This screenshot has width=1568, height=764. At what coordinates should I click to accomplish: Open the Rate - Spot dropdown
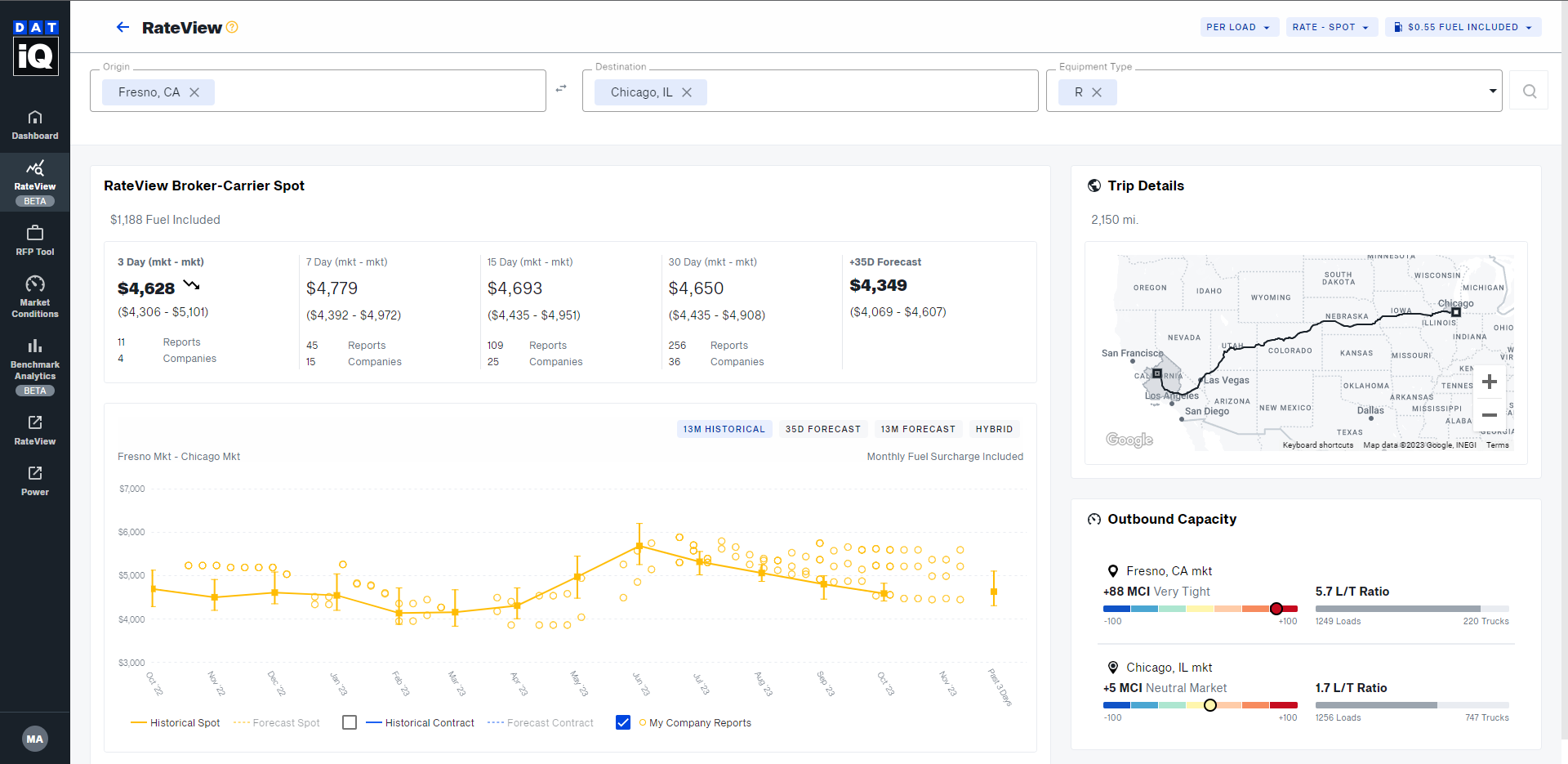(1330, 27)
